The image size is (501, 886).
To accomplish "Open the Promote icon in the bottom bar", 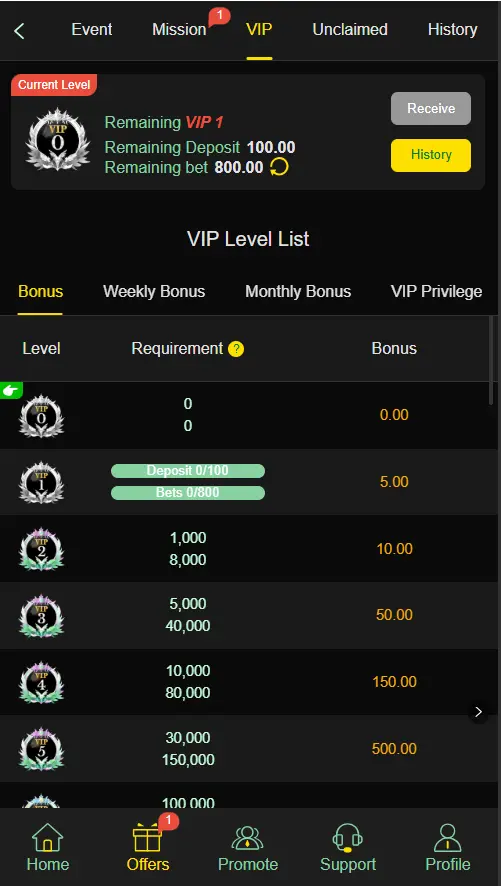I will (x=248, y=839).
